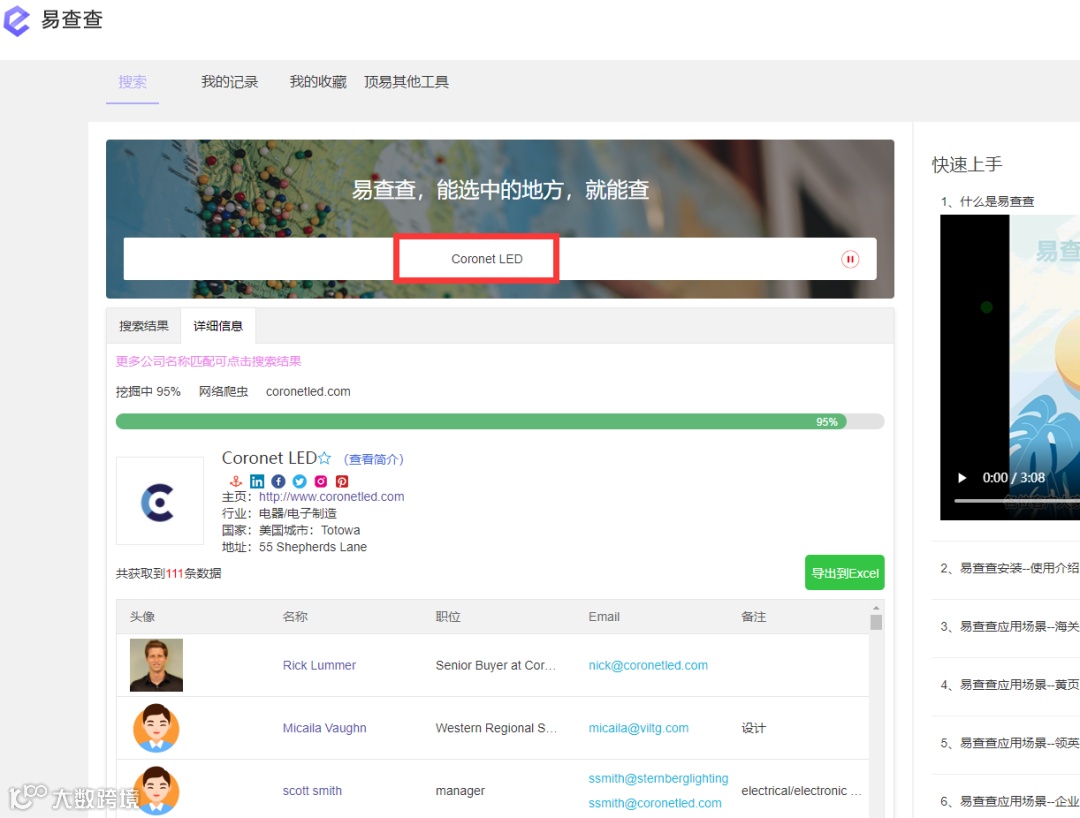Viewport: 1080px width, 818px height.
Task: Click the 备注 column header
Action: (754, 616)
